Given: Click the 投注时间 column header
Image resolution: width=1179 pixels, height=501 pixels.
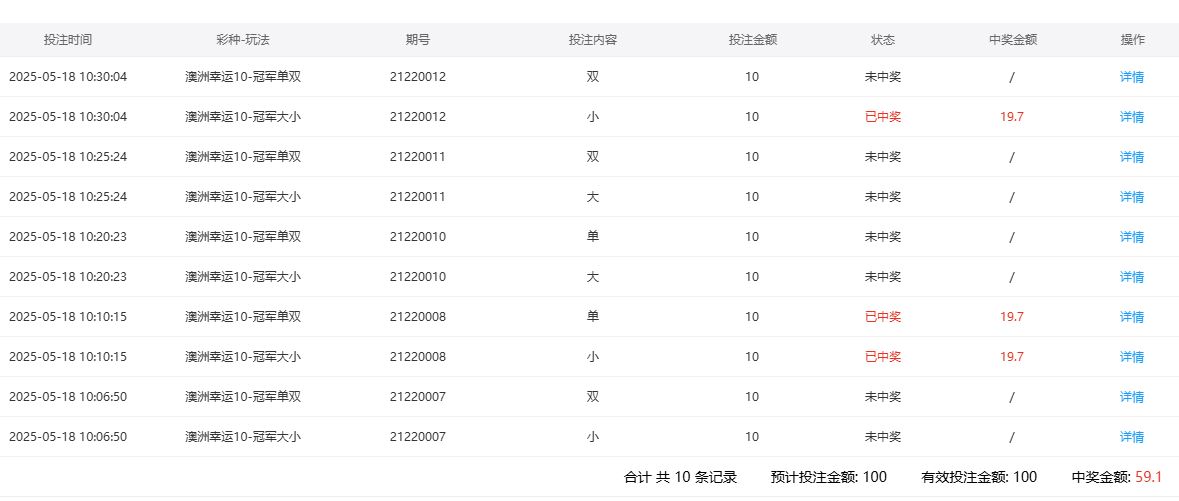Looking at the screenshot, I should (x=68, y=41).
